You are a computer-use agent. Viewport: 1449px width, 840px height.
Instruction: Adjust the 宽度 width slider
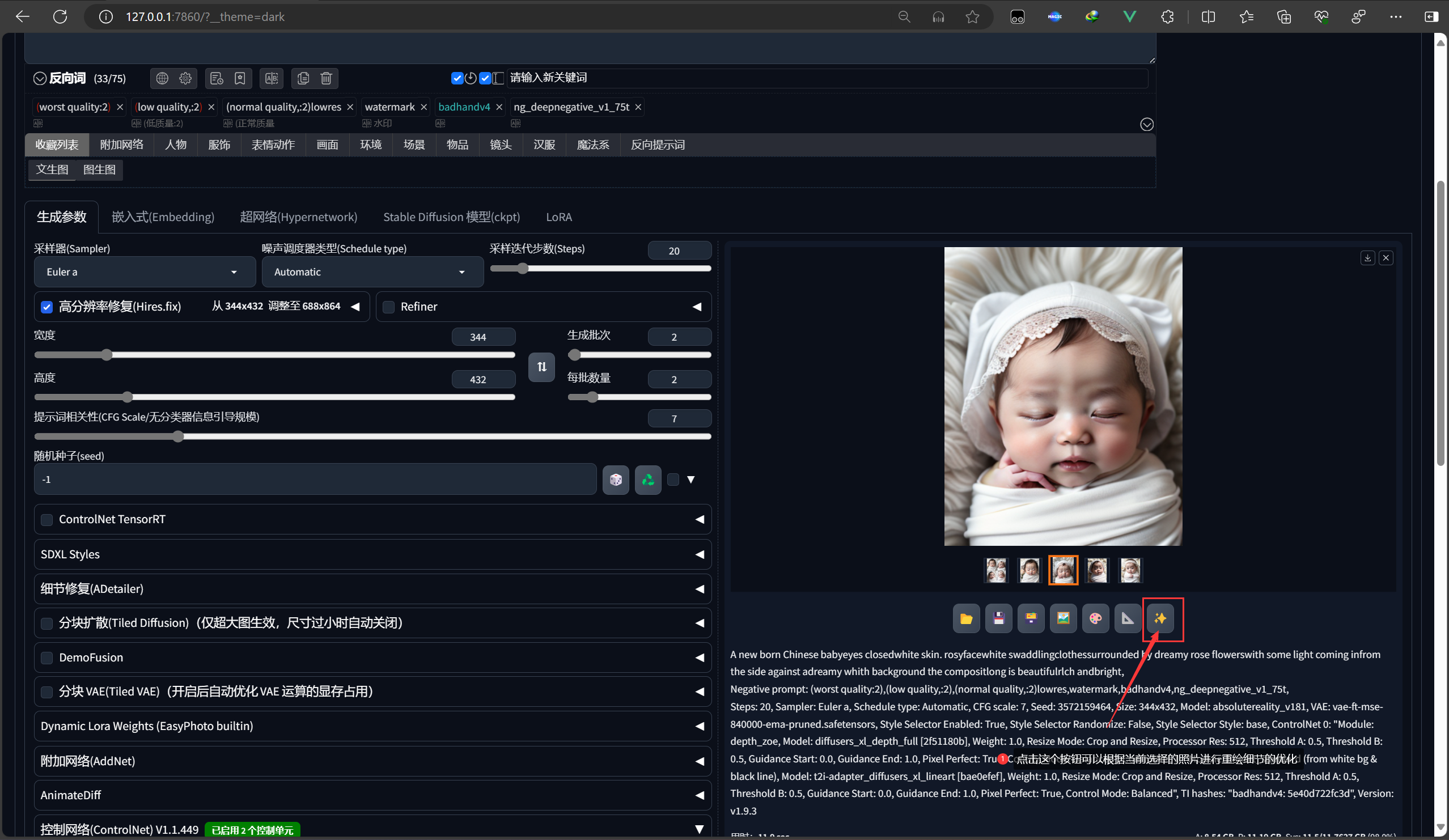(x=274, y=355)
